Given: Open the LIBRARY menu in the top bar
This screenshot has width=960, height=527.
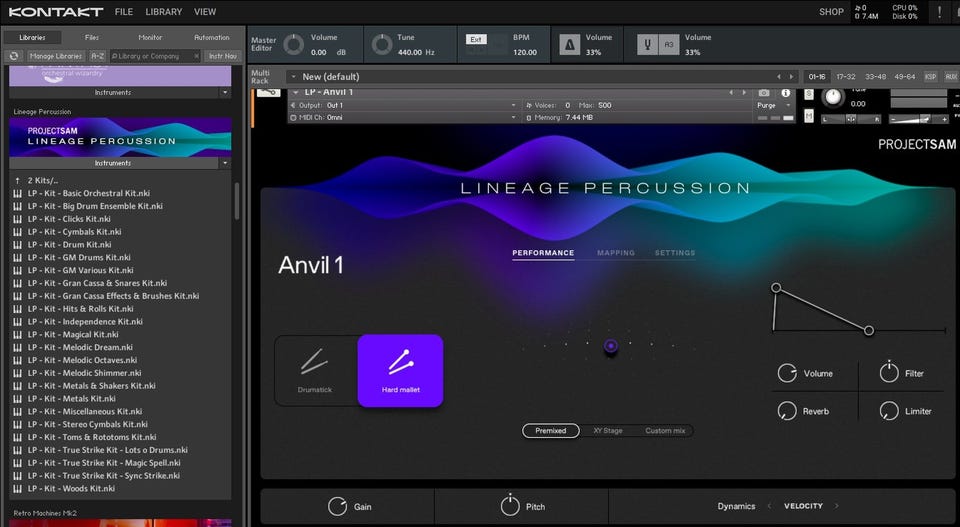Looking at the screenshot, I should click(x=163, y=12).
